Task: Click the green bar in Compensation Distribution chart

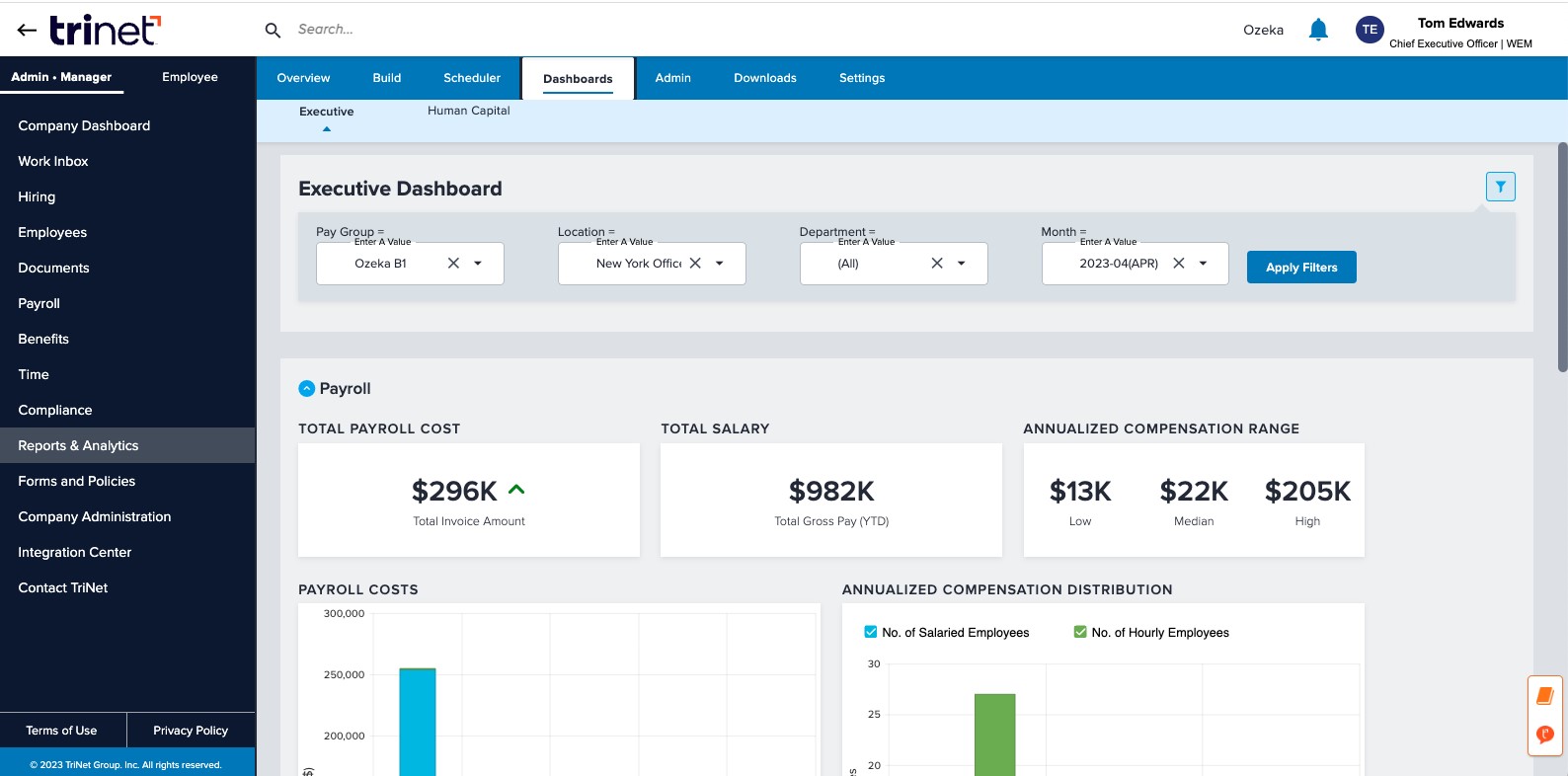Action: pyautogui.click(x=995, y=735)
